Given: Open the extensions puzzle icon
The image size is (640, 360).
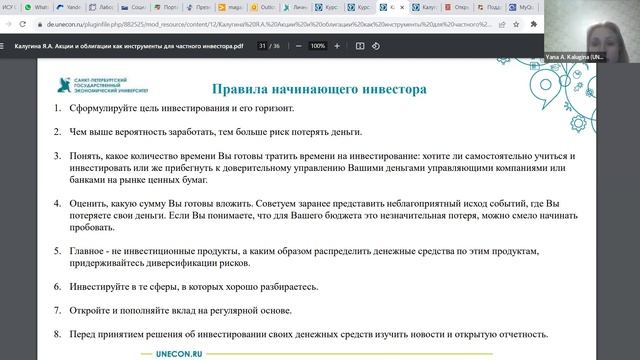Looking at the screenshot, I should pyautogui.click(x=533, y=24).
